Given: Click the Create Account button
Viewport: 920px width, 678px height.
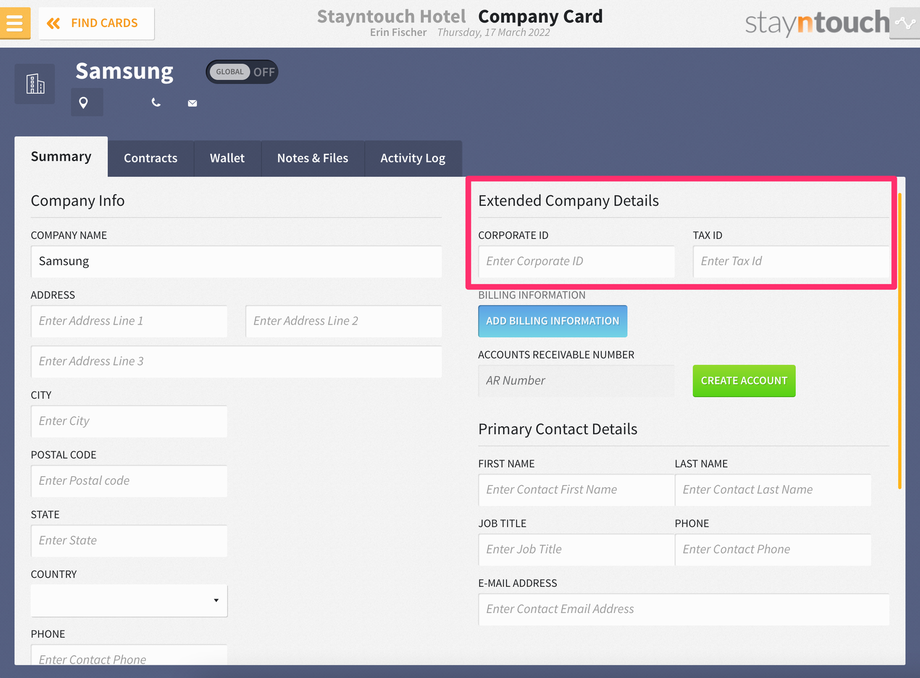Looking at the screenshot, I should [x=744, y=381].
